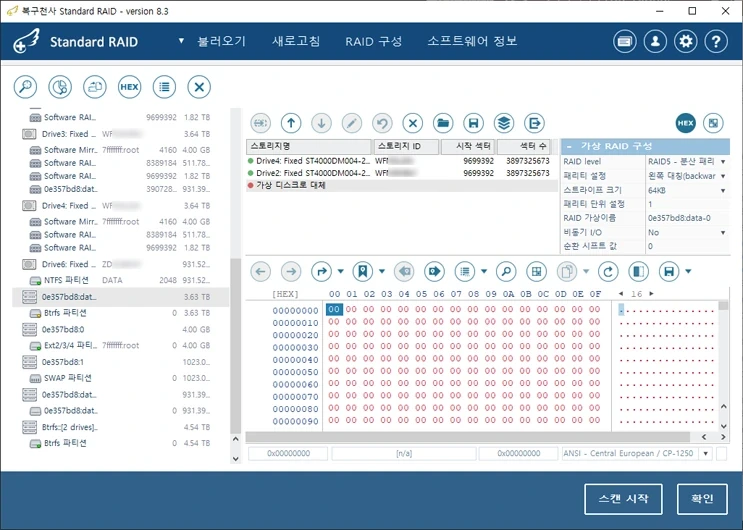Click the hex toolbar floppy save icon
The image size is (743, 530).
[669, 272]
